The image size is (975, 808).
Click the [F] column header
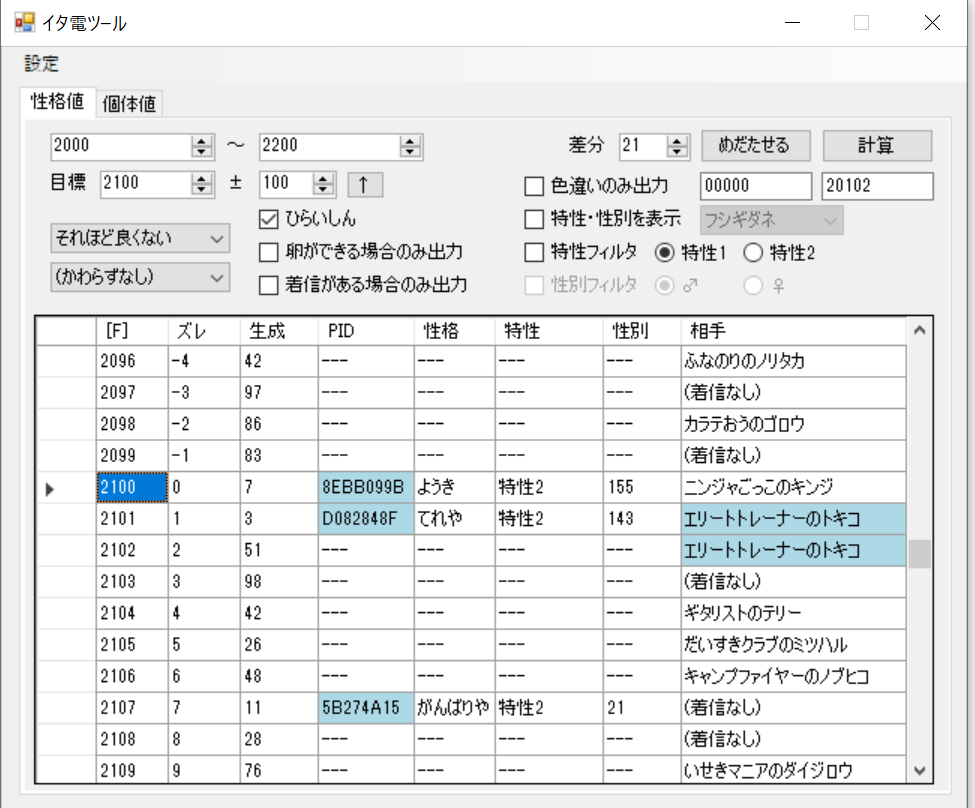132,331
